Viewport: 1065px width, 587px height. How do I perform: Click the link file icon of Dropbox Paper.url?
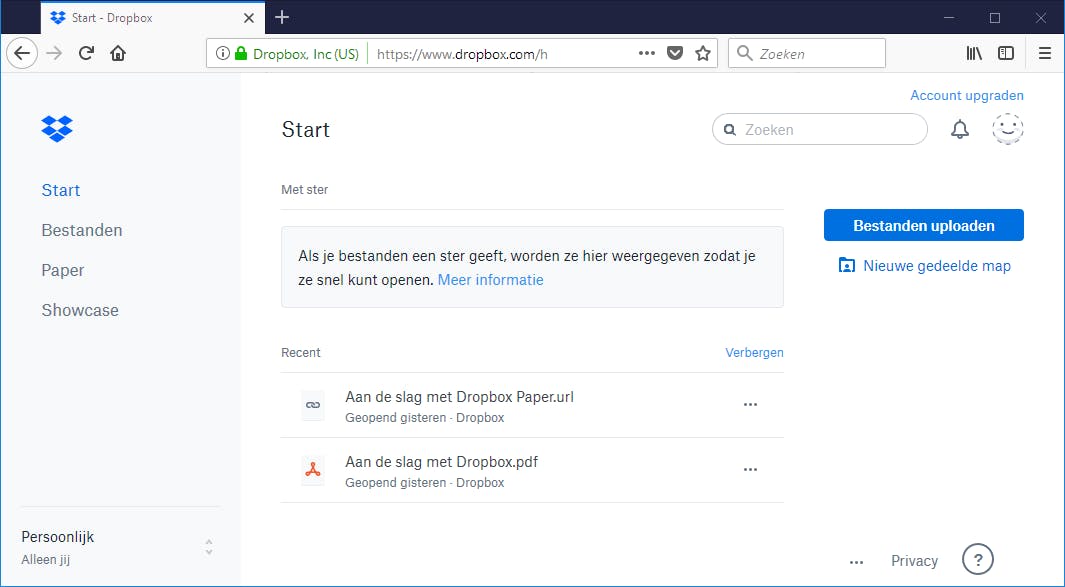(313, 405)
